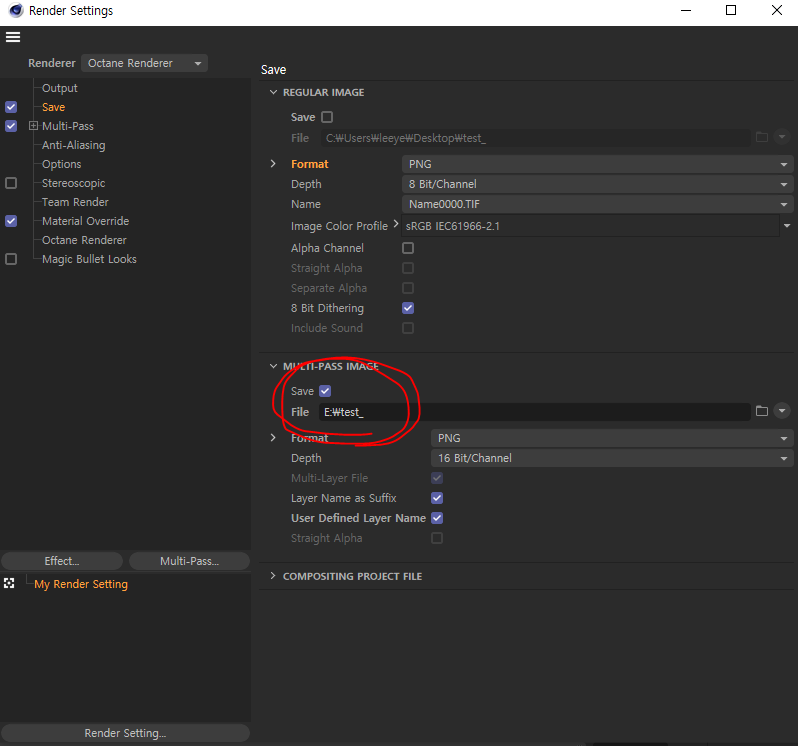Image resolution: width=798 pixels, height=746 pixels.
Task: Collapse the MULTI-PASS IMAGE section
Action: [273, 366]
